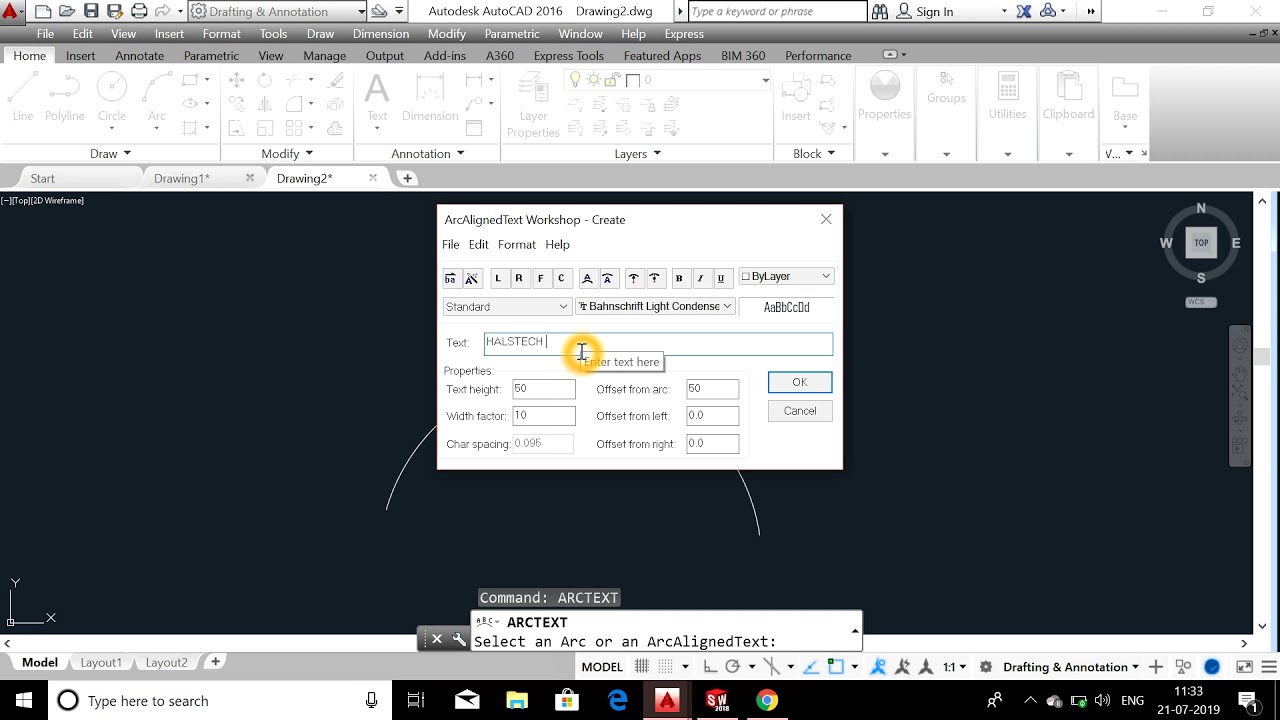Toggle object snap in status bar
This screenshot has width=1280, height=720.
click(x=836, y=667)
